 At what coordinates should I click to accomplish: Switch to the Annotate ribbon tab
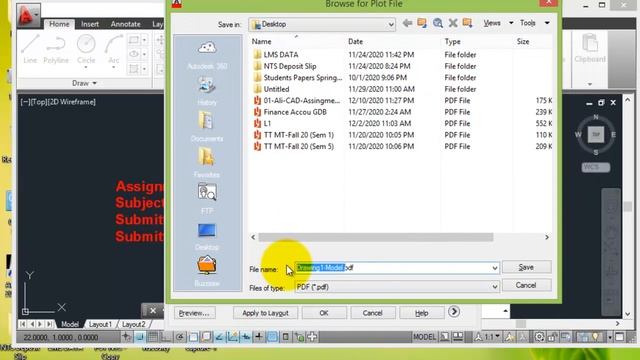125,24
